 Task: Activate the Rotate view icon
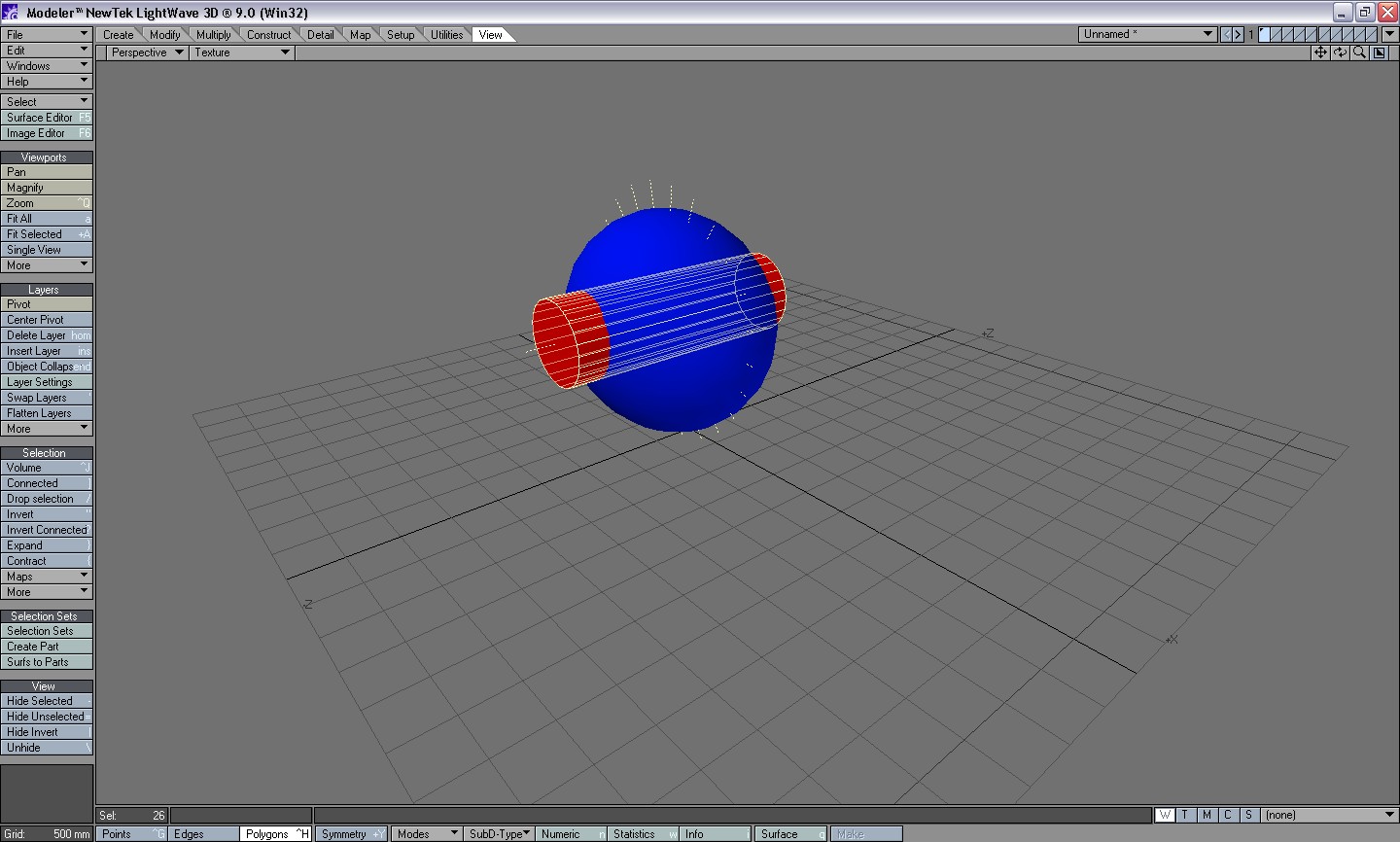pyautogui.click(x=1341, y=53)
